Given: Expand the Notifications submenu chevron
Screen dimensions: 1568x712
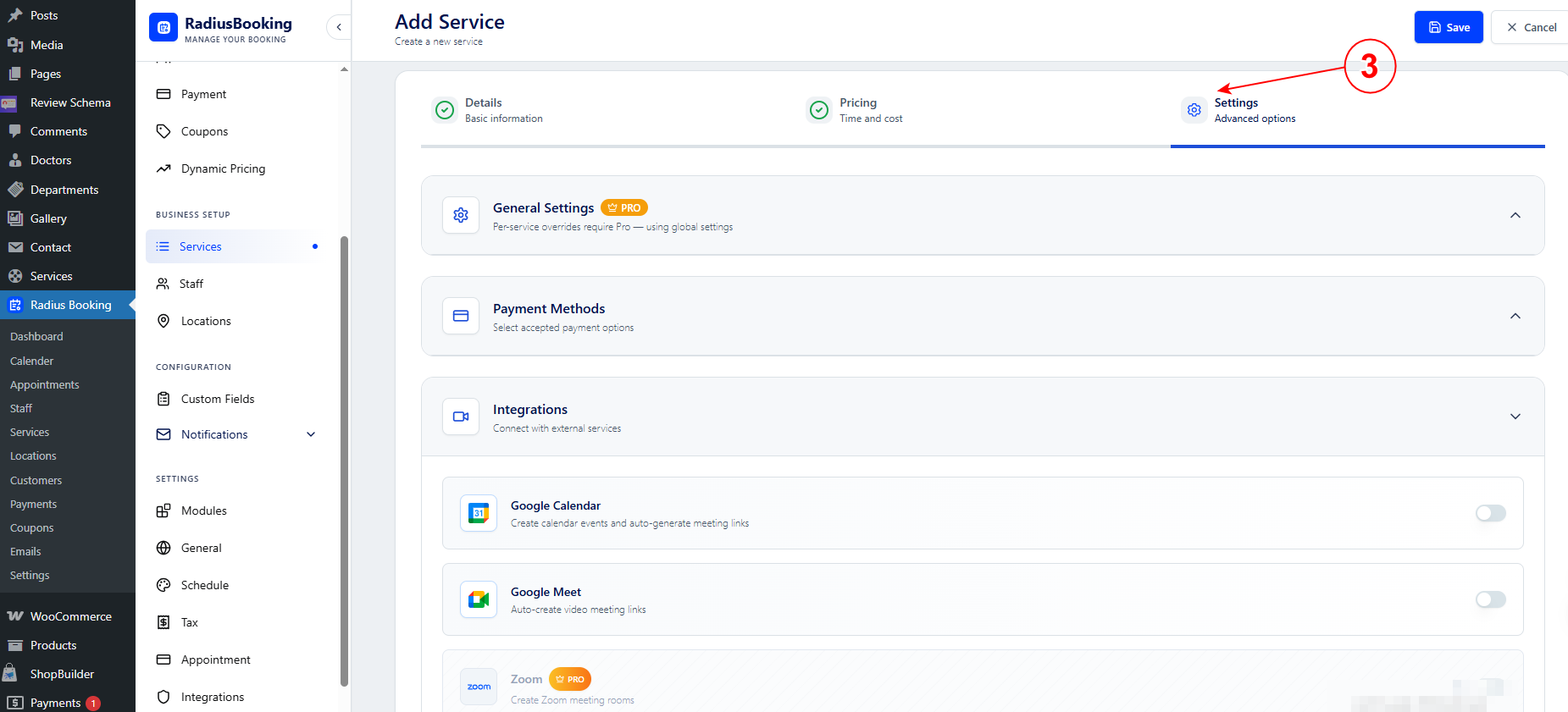Looking at the screenshot, I should (311, 434).
